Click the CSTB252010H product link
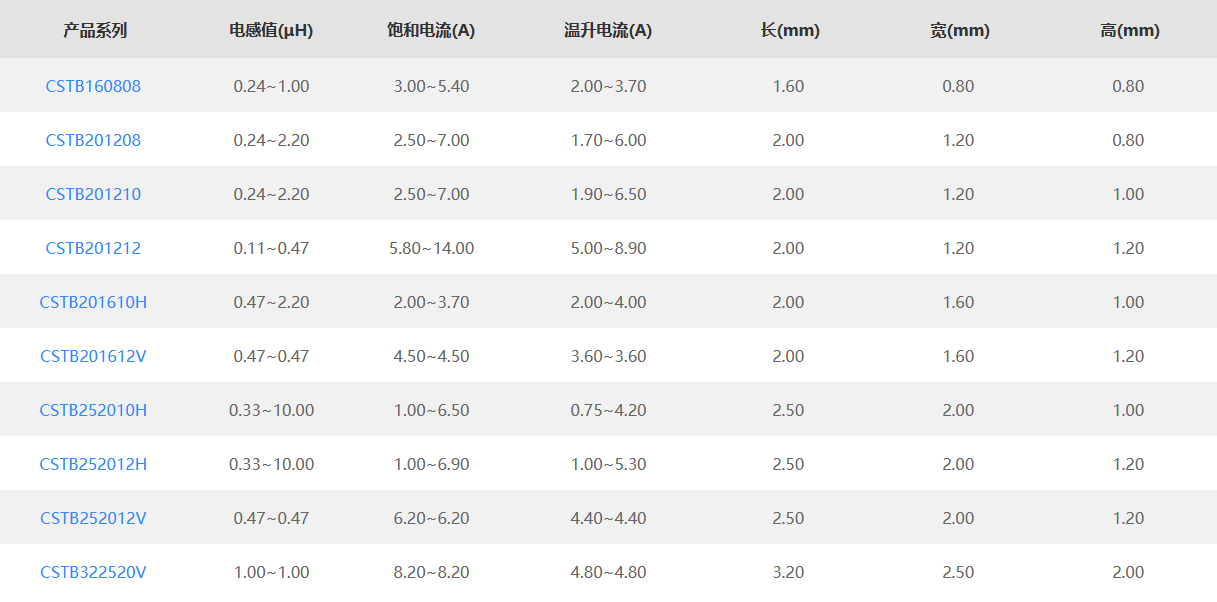The image size is (1217, 602). click(x=93, y=410)
